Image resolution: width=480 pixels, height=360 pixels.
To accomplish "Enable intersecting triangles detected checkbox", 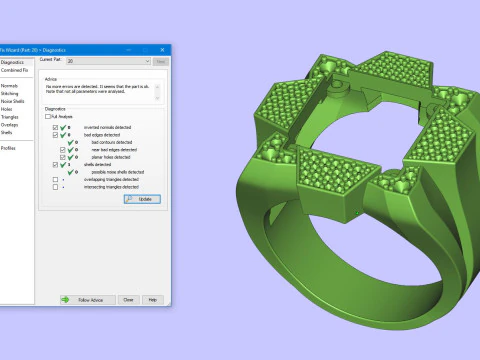I will [55, 187].
